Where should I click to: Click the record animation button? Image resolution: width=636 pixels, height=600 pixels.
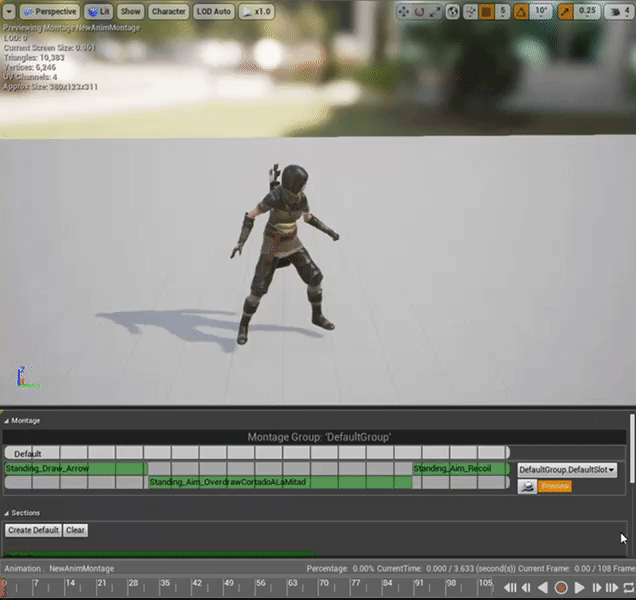click(x=561, y=588)
